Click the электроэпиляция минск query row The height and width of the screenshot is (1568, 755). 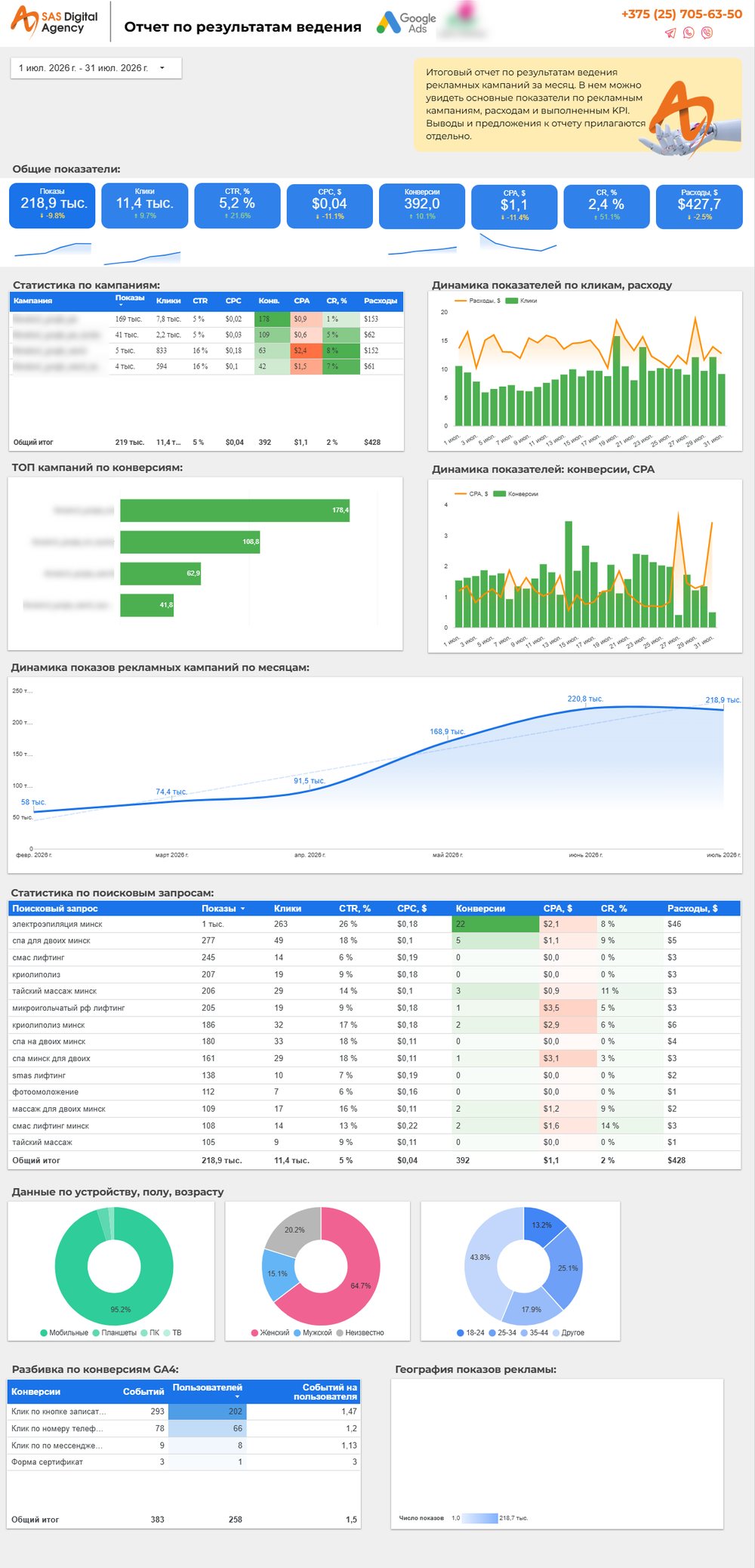[374, 924]
